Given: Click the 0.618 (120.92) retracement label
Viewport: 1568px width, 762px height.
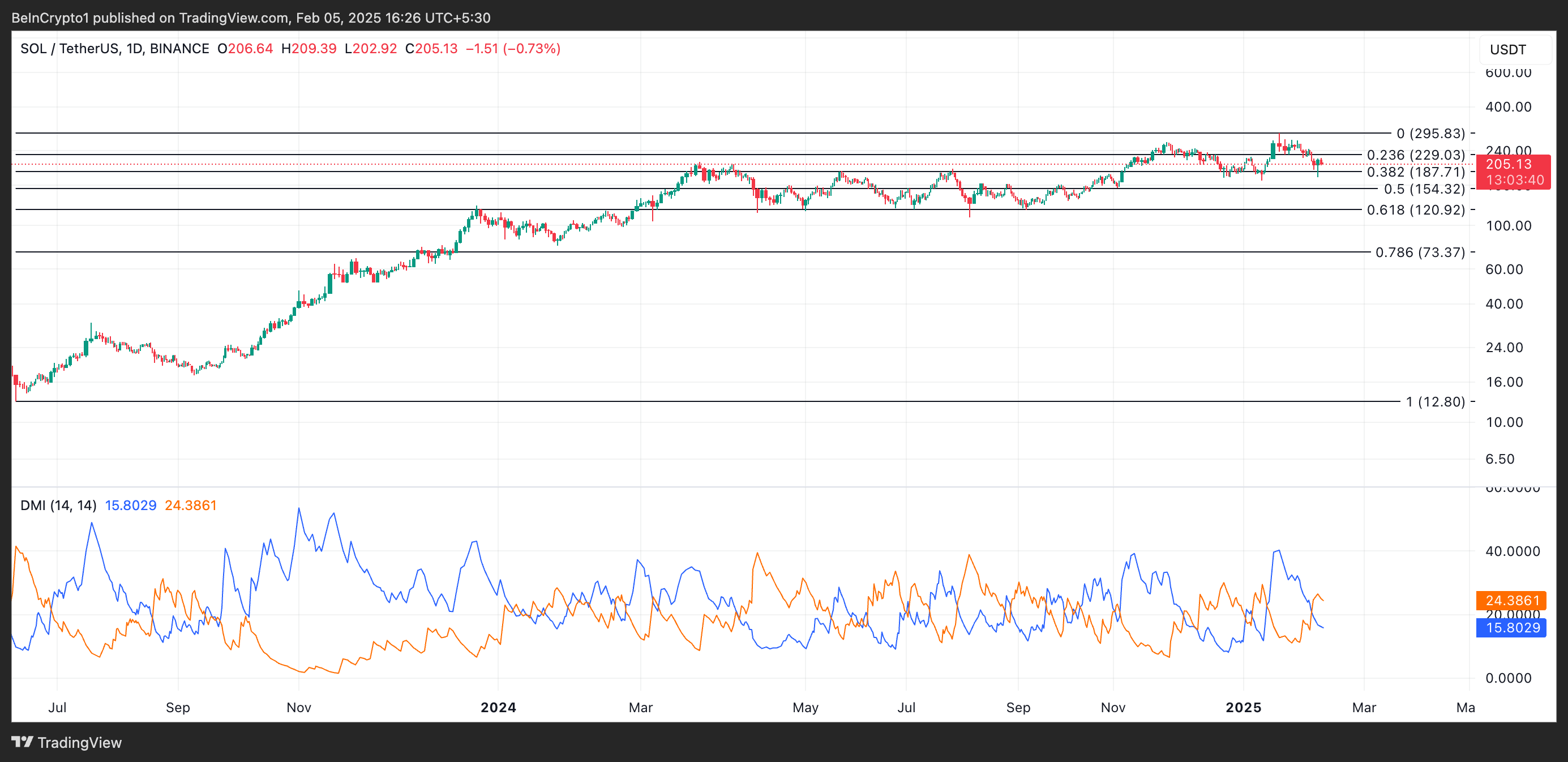Looking at the screenshot, I should pyautogui.click(x=1415, y=210).
